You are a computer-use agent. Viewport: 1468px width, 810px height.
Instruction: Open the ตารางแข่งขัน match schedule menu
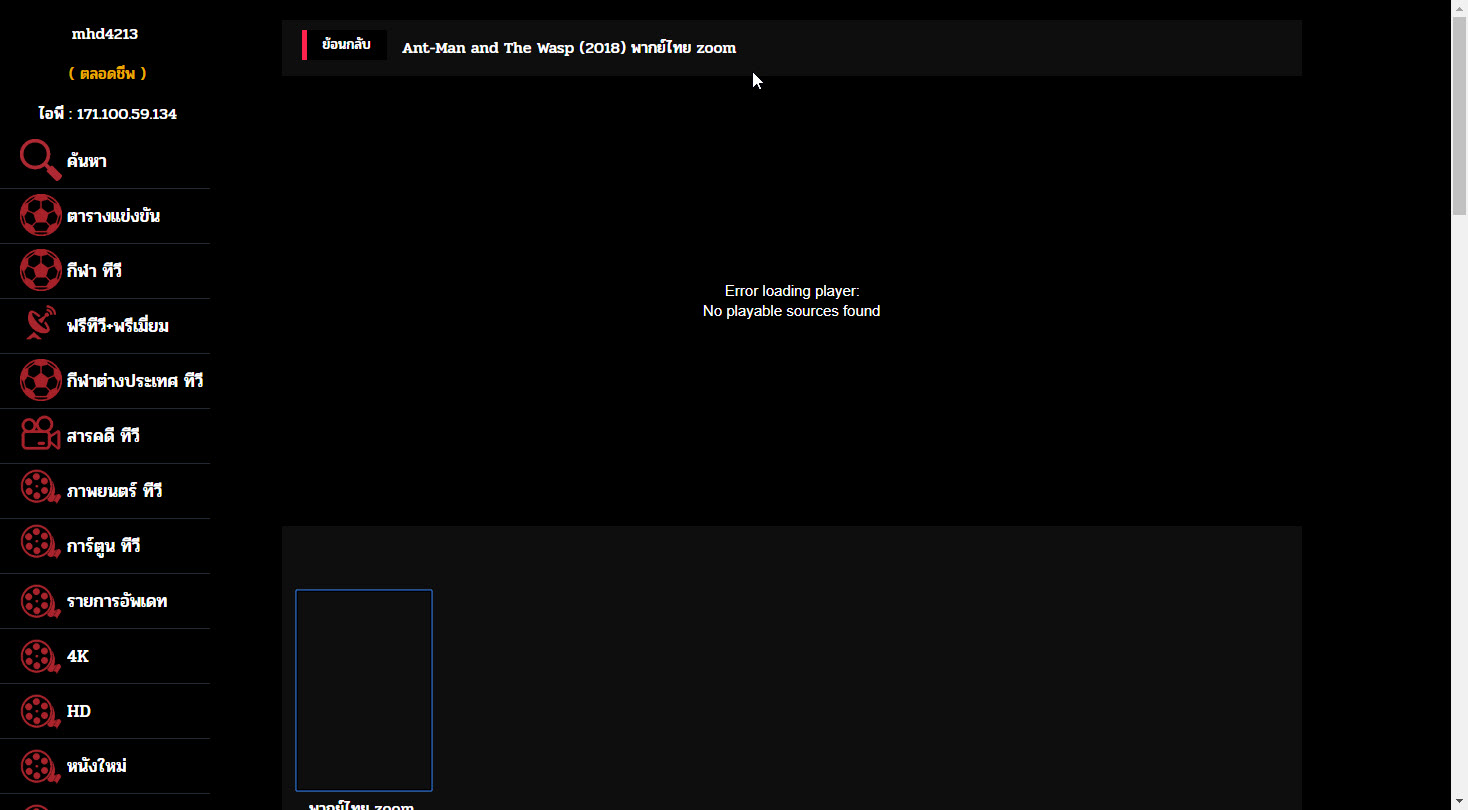point(113,216)
